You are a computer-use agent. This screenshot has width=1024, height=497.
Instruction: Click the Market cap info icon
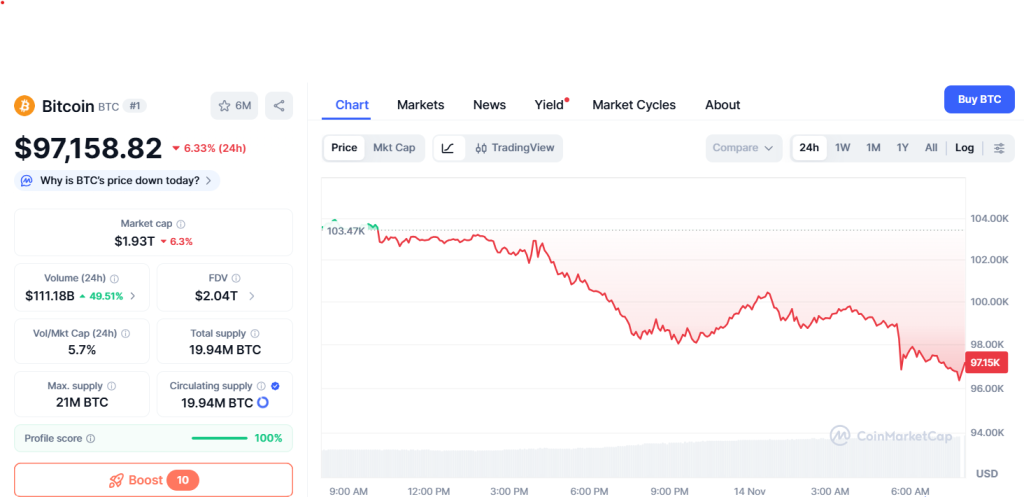tap(181, 224)
